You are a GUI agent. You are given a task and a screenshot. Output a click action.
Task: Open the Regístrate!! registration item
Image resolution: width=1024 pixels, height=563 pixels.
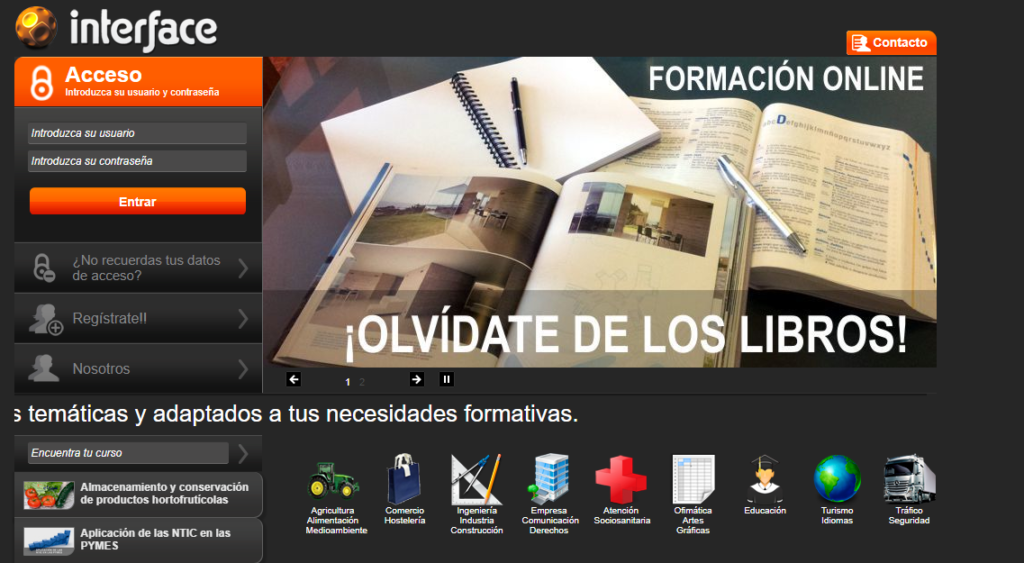tap(138, 319)
